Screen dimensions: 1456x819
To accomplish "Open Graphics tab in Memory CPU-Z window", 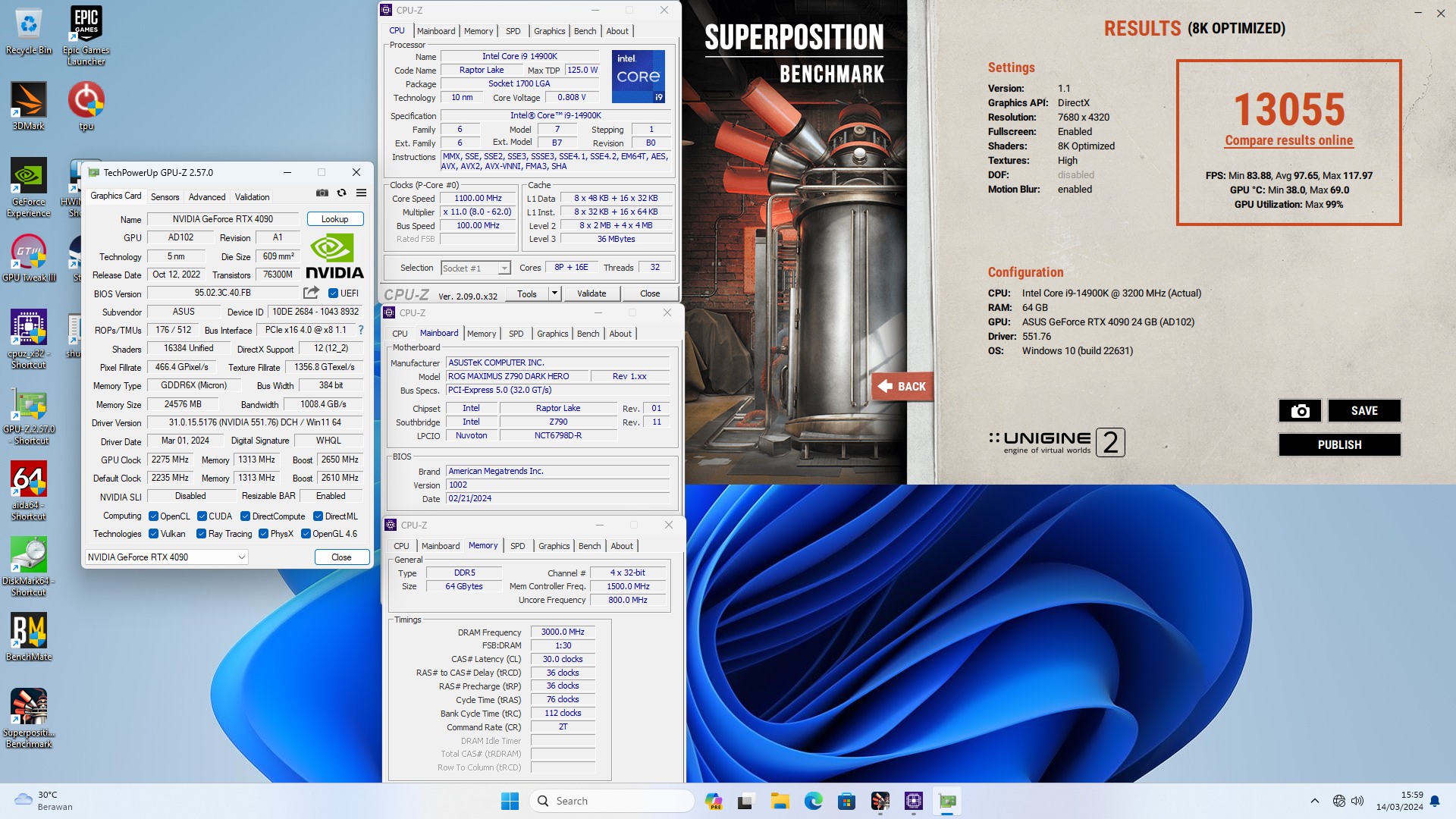I will click(554, 546).
